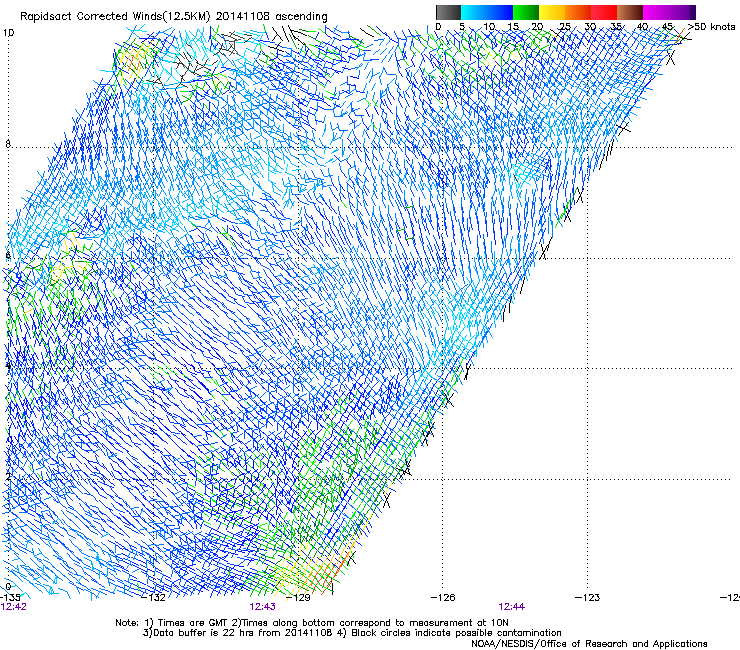Click the latitude 2 axis label
The width and height of the screenshot is (740, 650).
coord(8,476)
